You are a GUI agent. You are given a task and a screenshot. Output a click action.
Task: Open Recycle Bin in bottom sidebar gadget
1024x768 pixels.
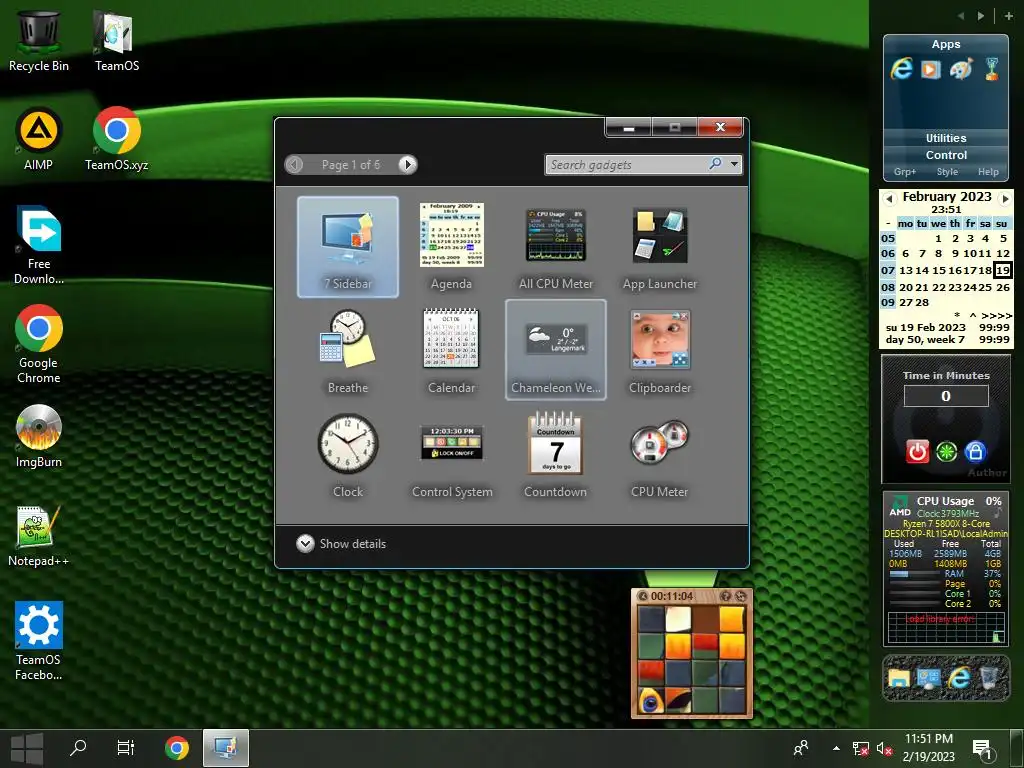point(989,679)
